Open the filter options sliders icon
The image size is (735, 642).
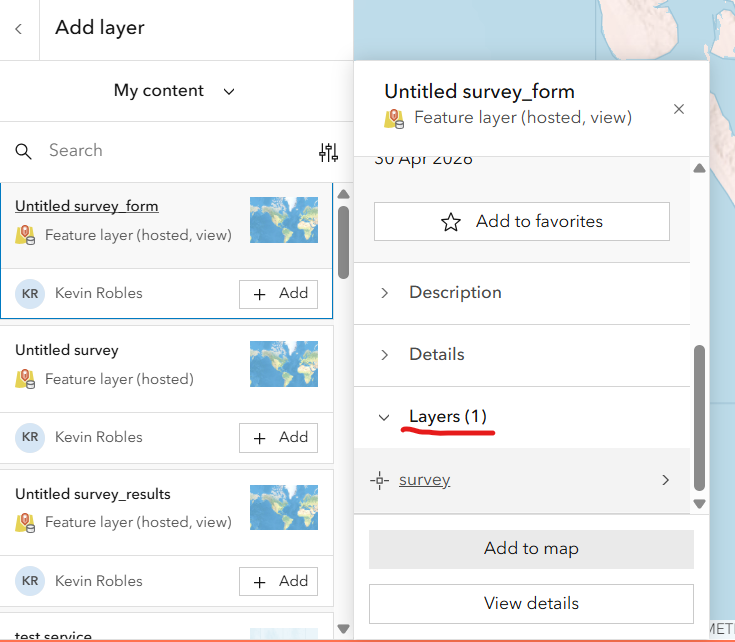point(329,152)
